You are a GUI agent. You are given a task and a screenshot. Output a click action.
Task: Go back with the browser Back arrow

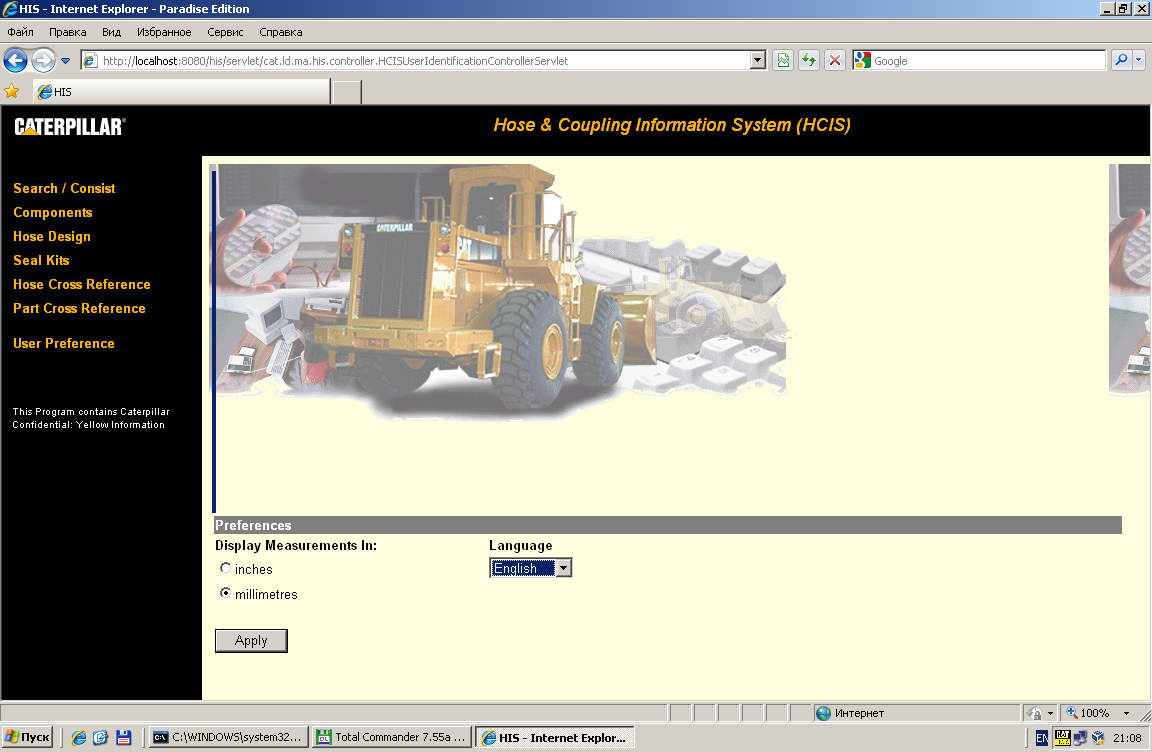pyautogui.click(x=15, y=60)
